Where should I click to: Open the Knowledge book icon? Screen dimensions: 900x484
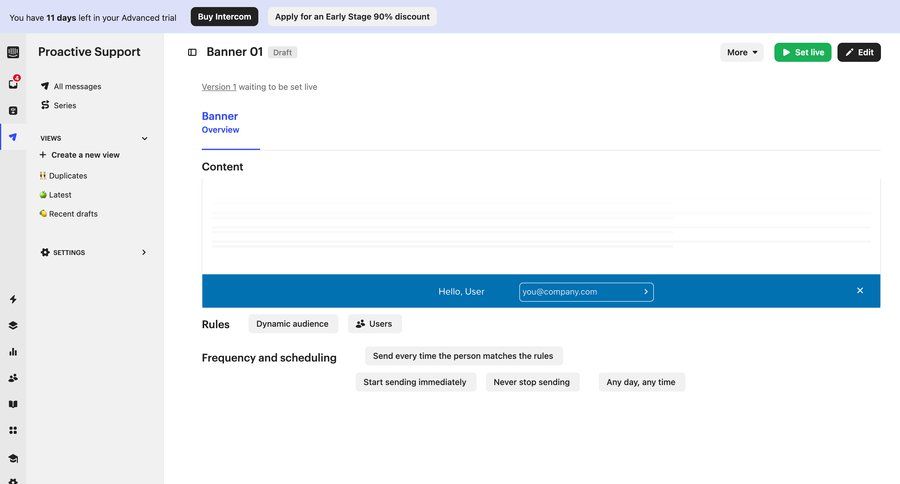(x=13, y=404)
